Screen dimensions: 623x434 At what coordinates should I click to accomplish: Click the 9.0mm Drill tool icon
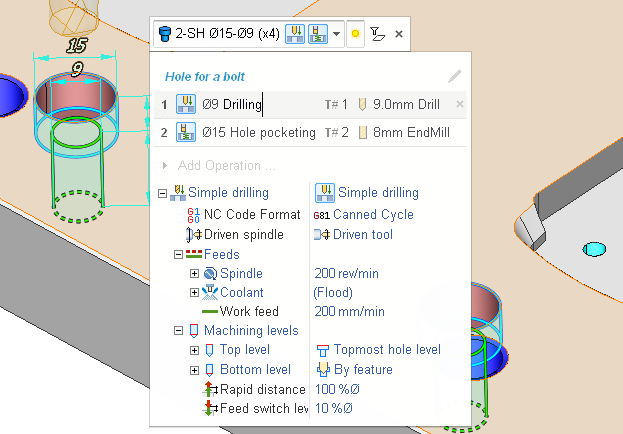(363, 104)
